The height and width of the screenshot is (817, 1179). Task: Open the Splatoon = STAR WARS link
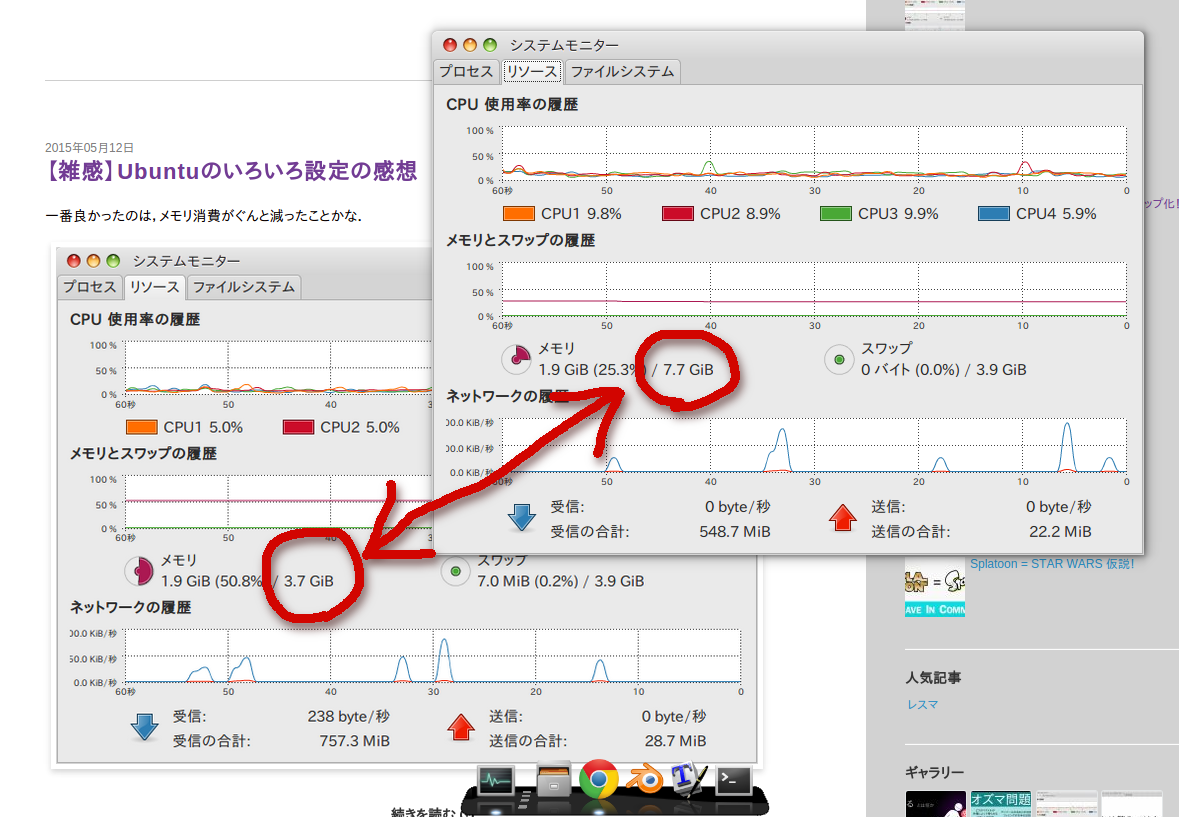pyautogui.click(x=1052, y=564)
